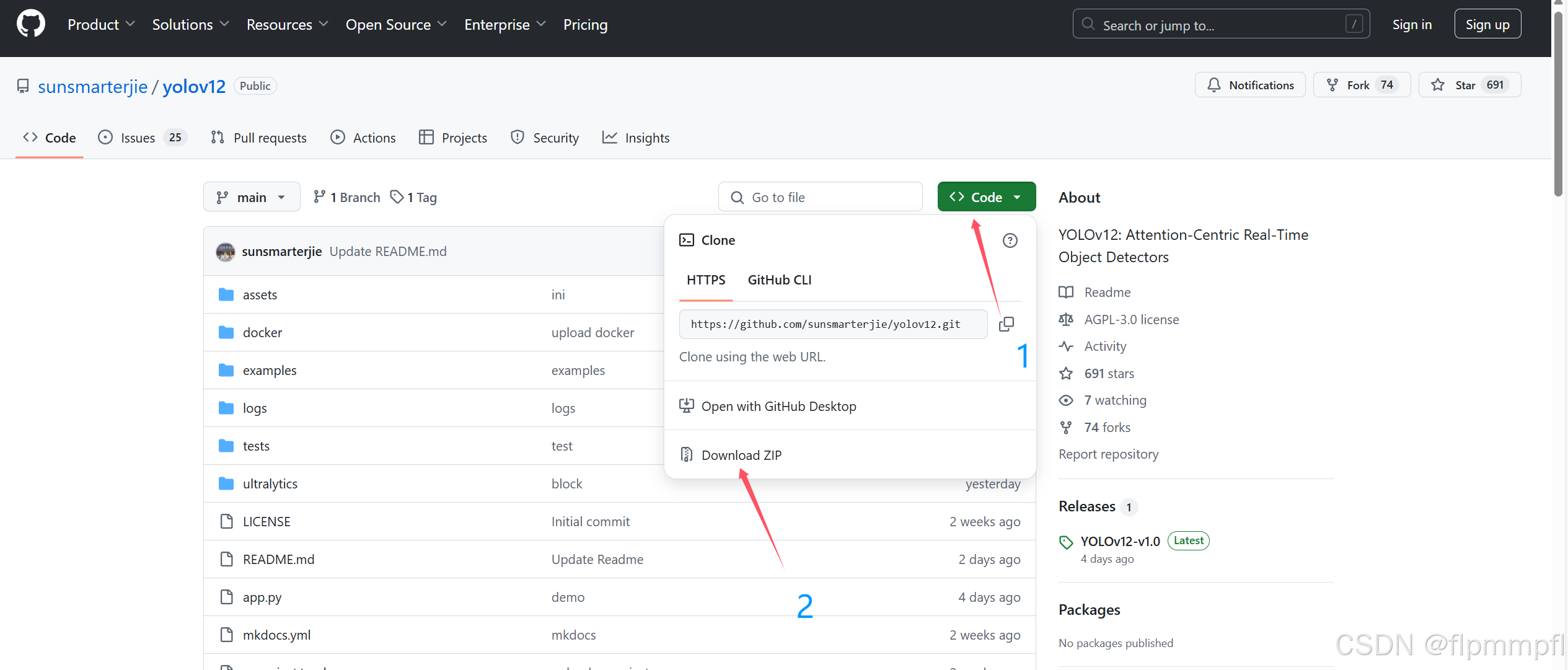Open the ultralytics folder
This screenshot has height=670, width=1568.
(270, 484)
